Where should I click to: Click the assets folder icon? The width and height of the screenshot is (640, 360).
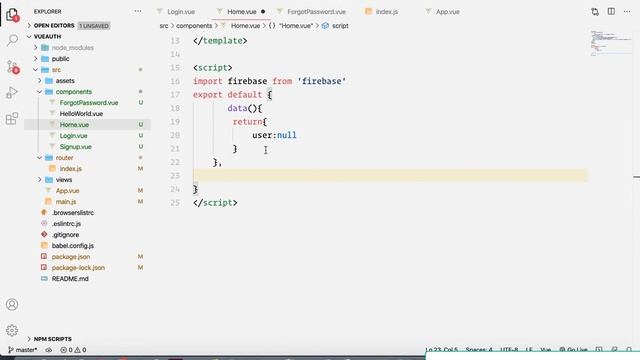49,81
